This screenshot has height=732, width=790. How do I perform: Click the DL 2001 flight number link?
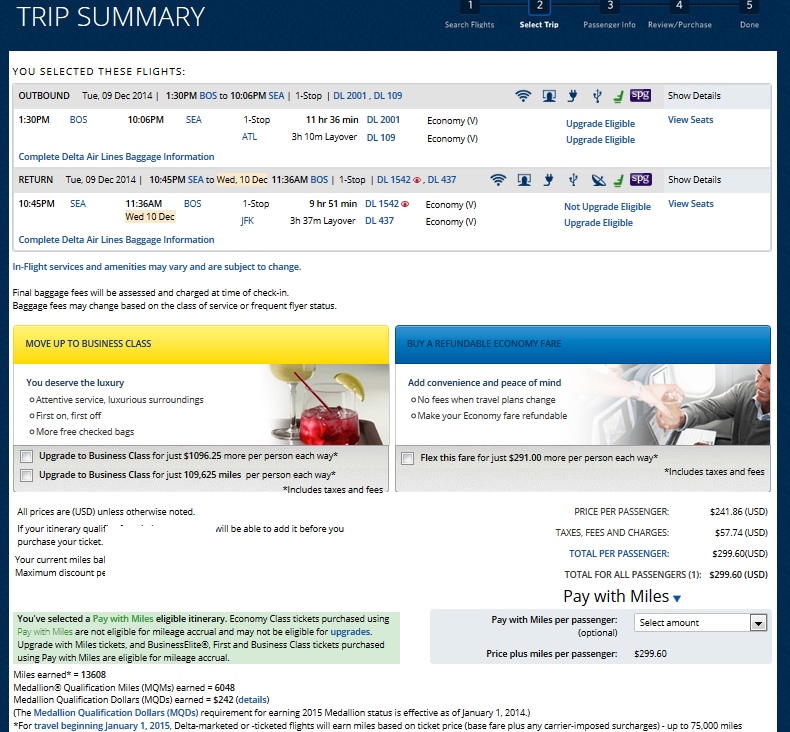tap(383, 120)
